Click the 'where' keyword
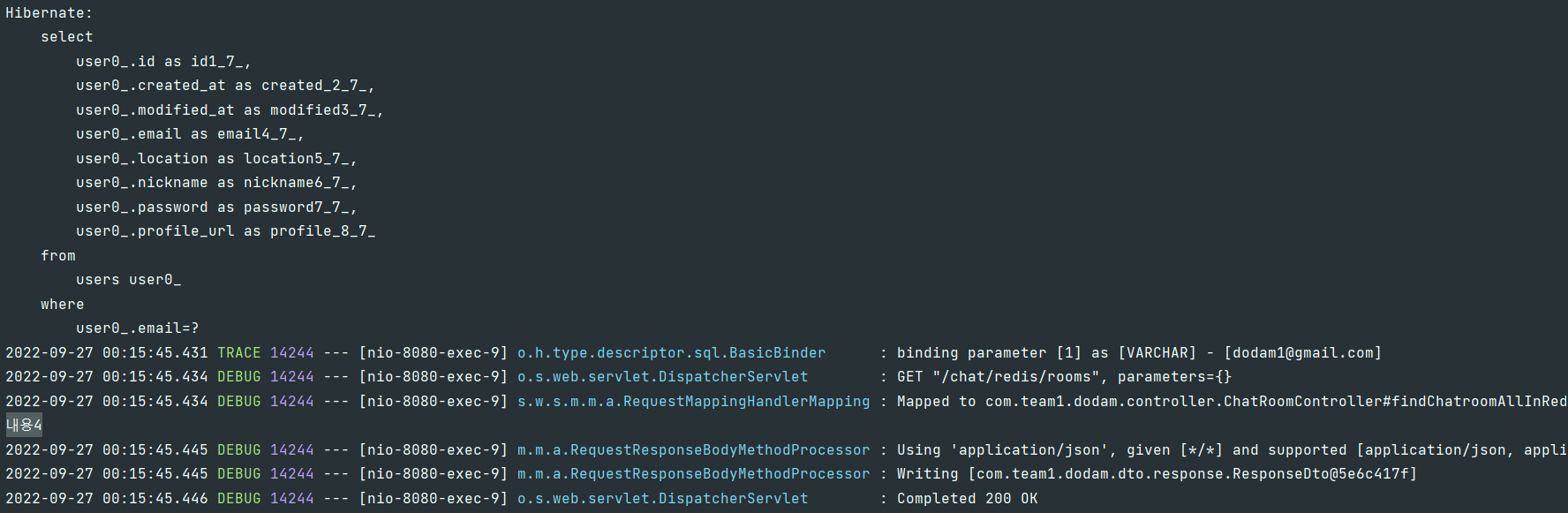Image resolution: width=1568 pixels, height=513 pixels. point(63,305)
